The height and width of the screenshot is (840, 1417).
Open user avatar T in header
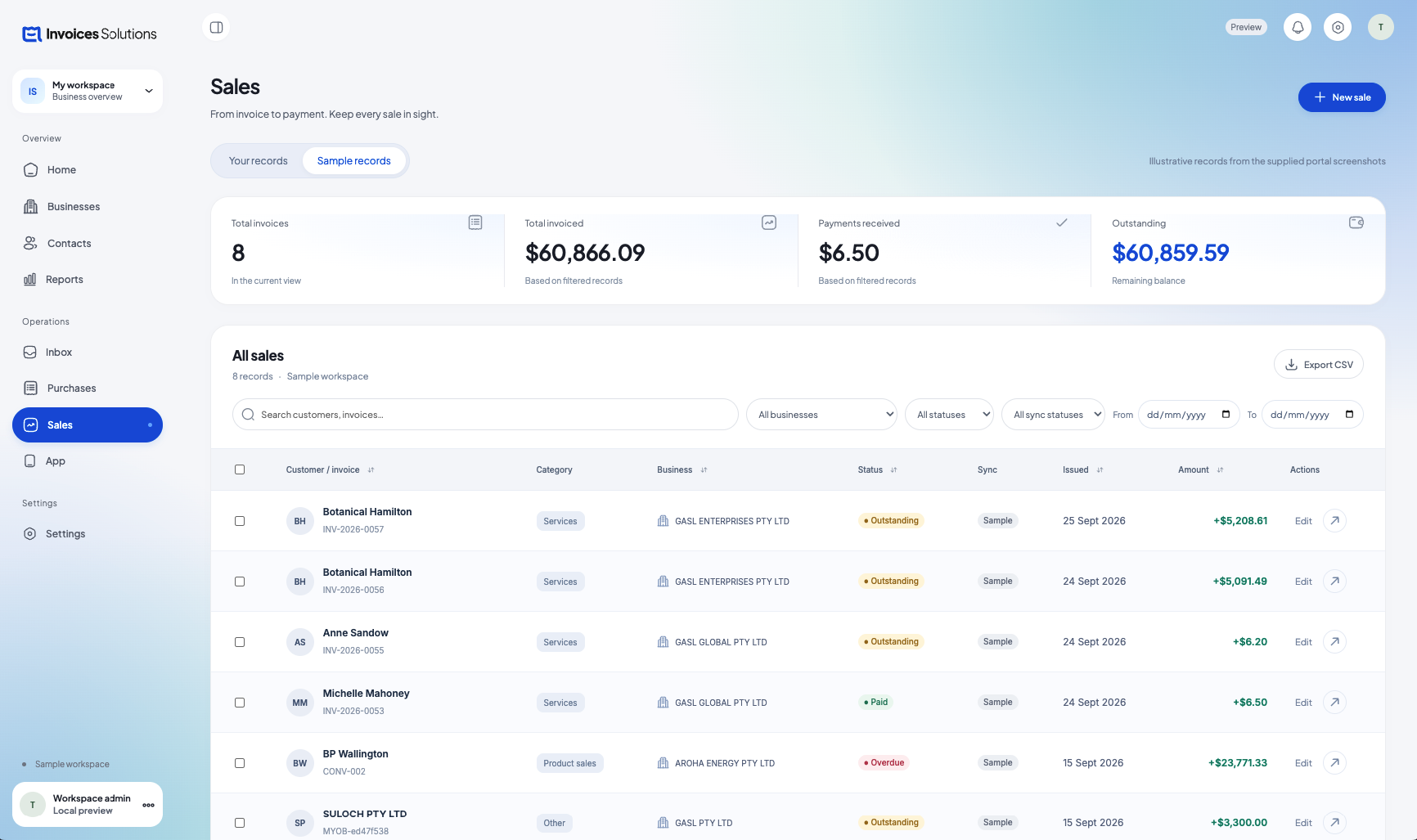(1381, 27)
